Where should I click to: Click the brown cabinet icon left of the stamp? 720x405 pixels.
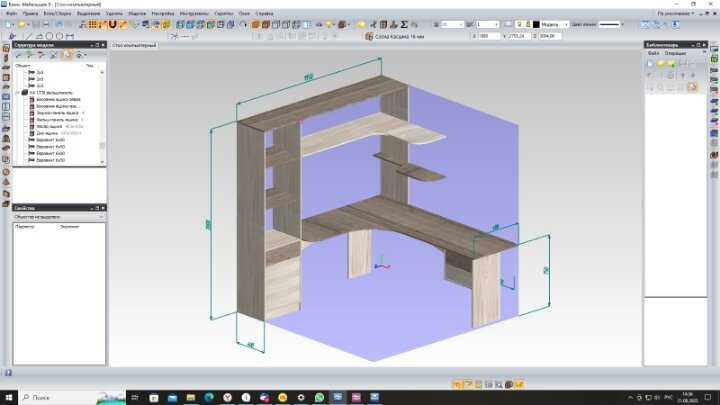(383, 24)
